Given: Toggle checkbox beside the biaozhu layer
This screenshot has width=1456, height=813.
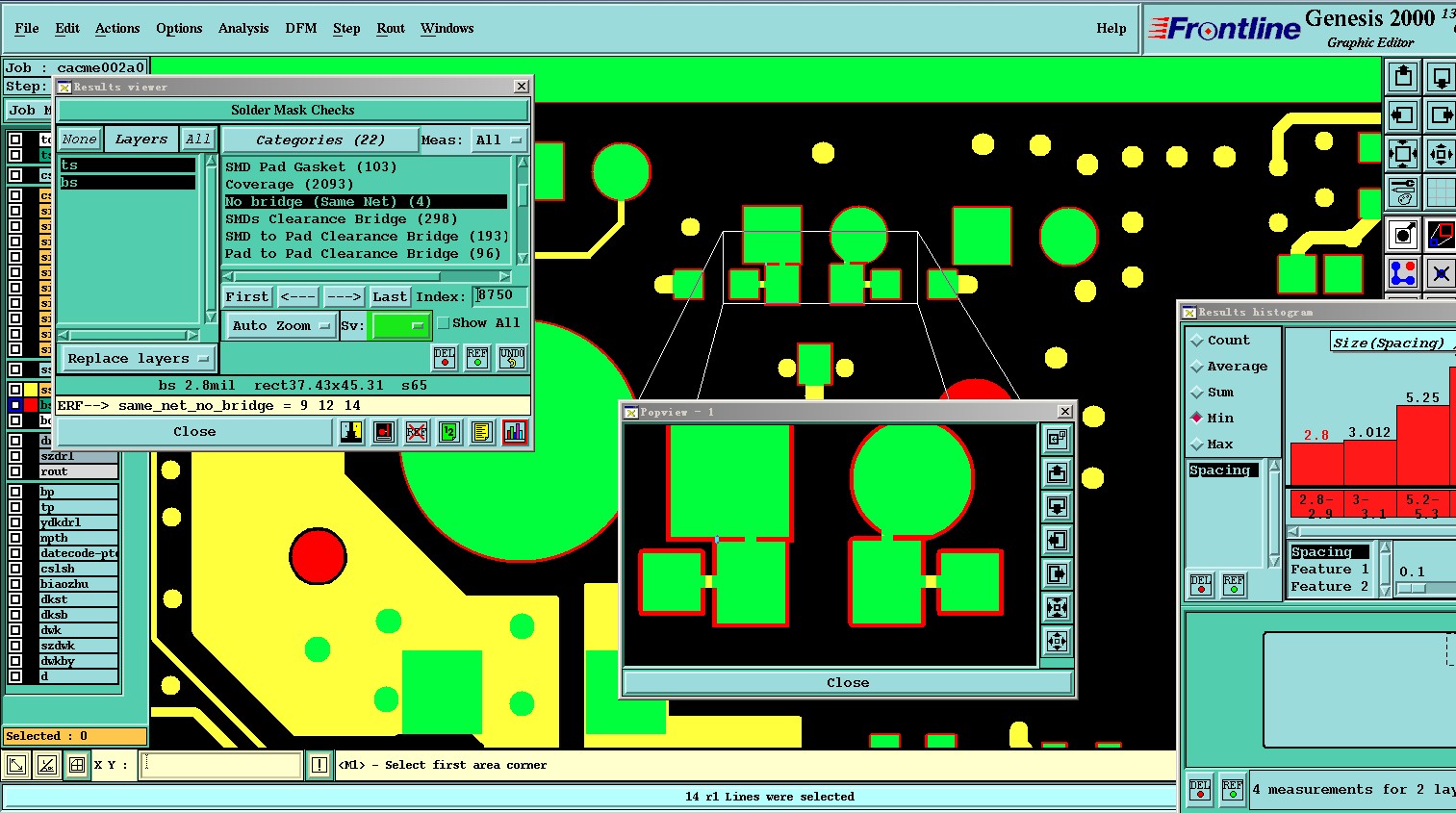Looking at the screenshot, I should pos(15,584).
